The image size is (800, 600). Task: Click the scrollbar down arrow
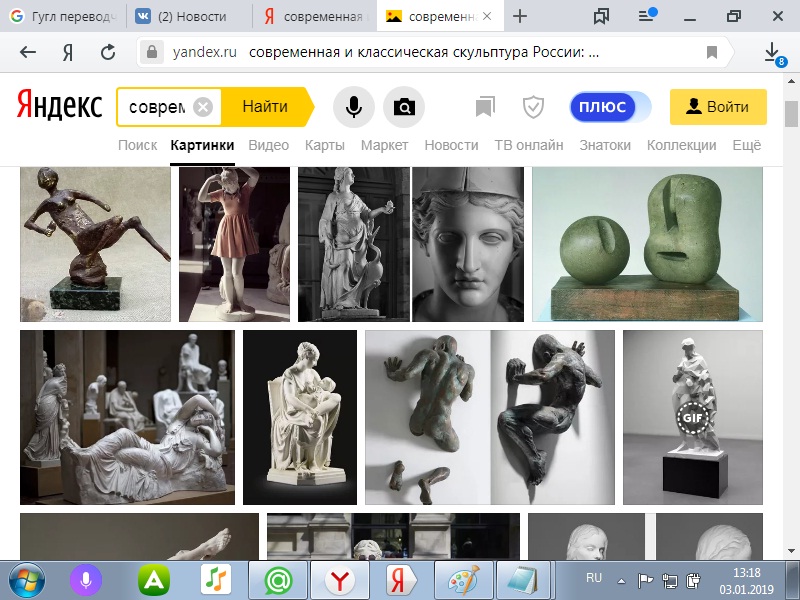[791, 551]
